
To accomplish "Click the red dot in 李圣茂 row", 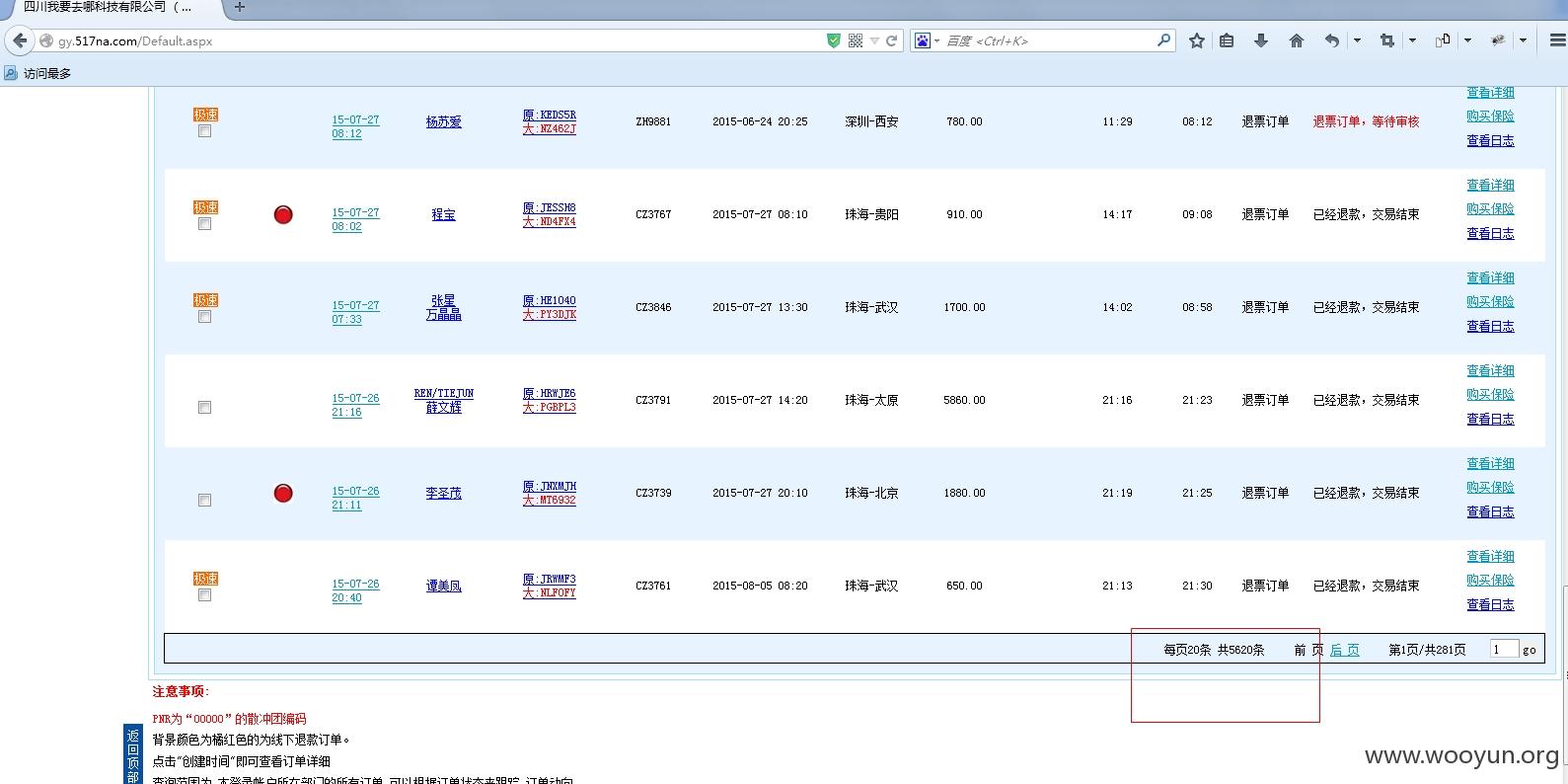I will click(283, 493).
